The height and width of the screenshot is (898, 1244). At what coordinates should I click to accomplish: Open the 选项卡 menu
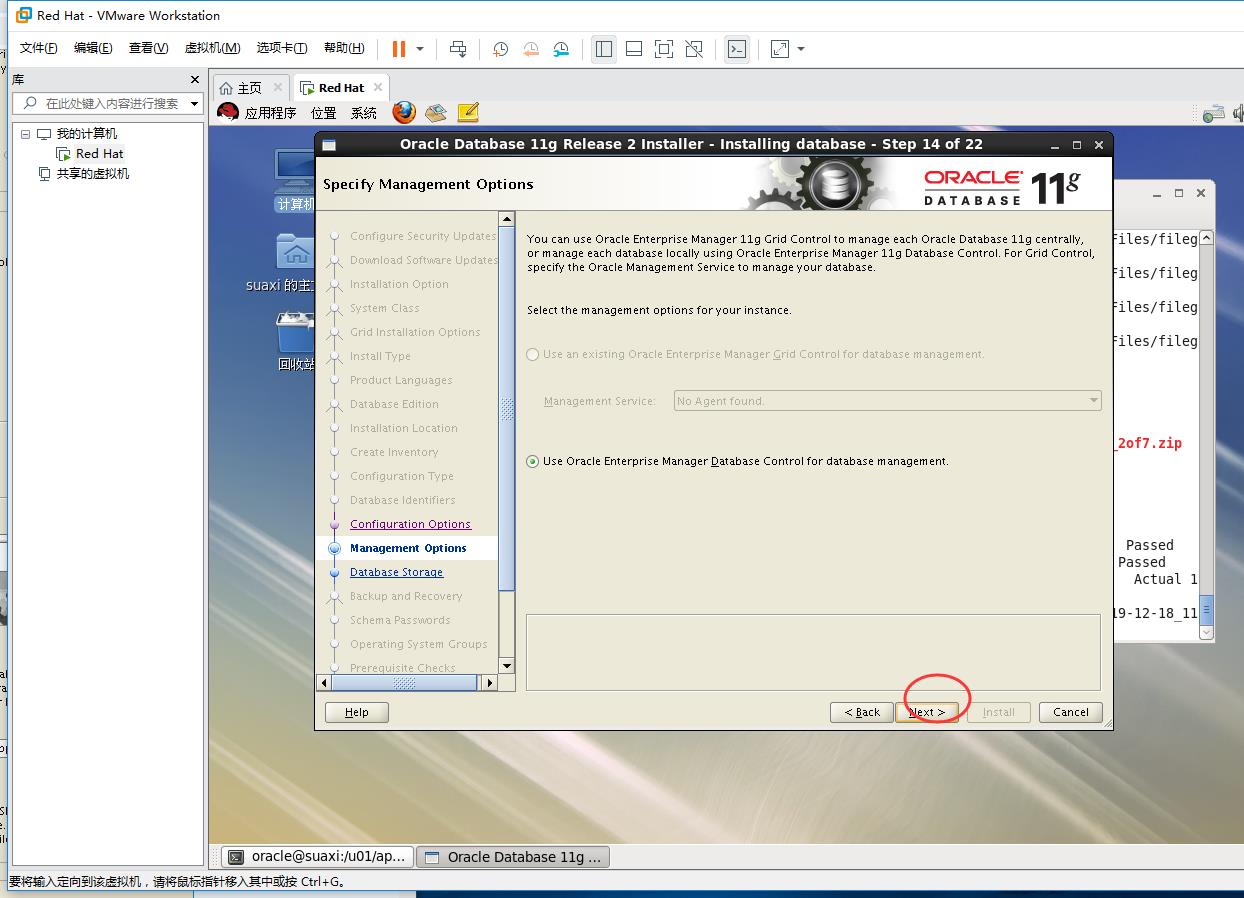pos(282,48)
